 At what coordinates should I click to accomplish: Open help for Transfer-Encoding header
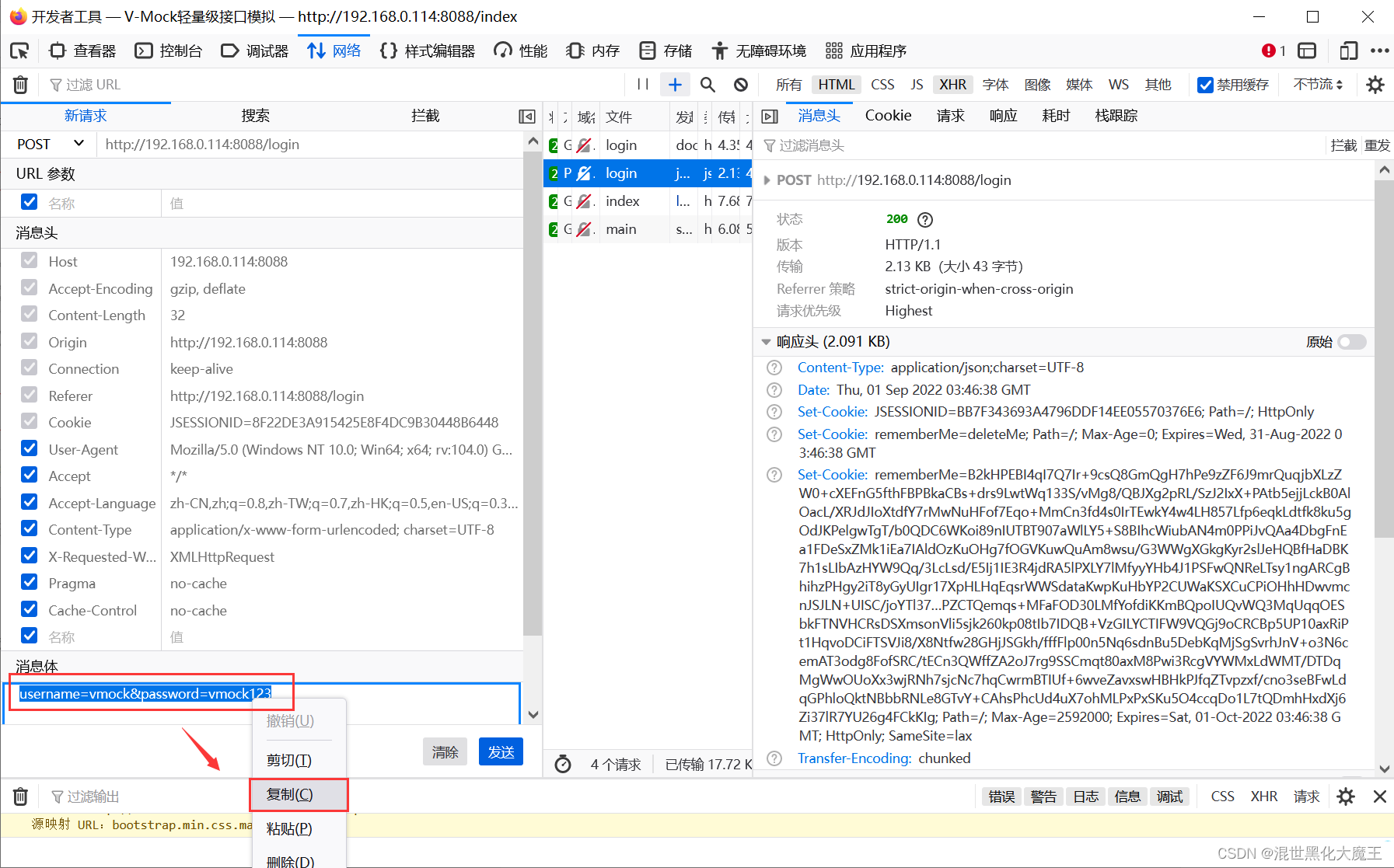(774, 758)
